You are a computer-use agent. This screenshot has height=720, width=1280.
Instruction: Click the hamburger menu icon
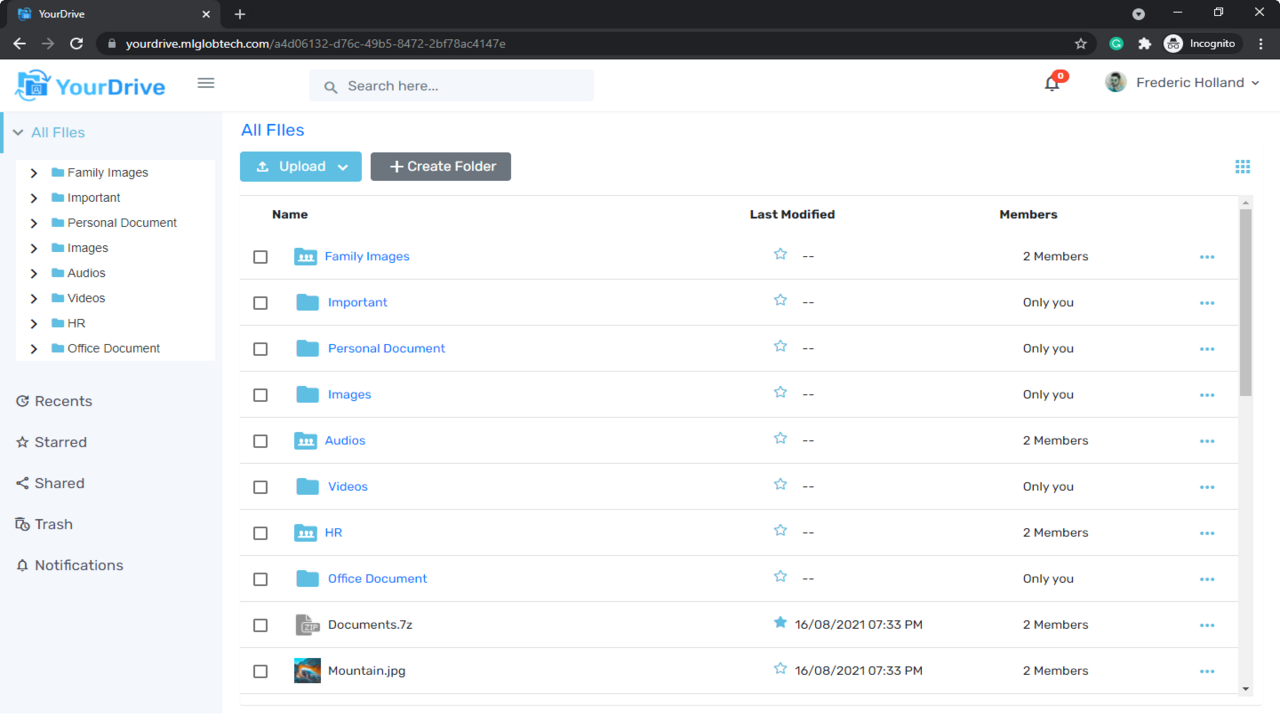click(x=206, y=83)
